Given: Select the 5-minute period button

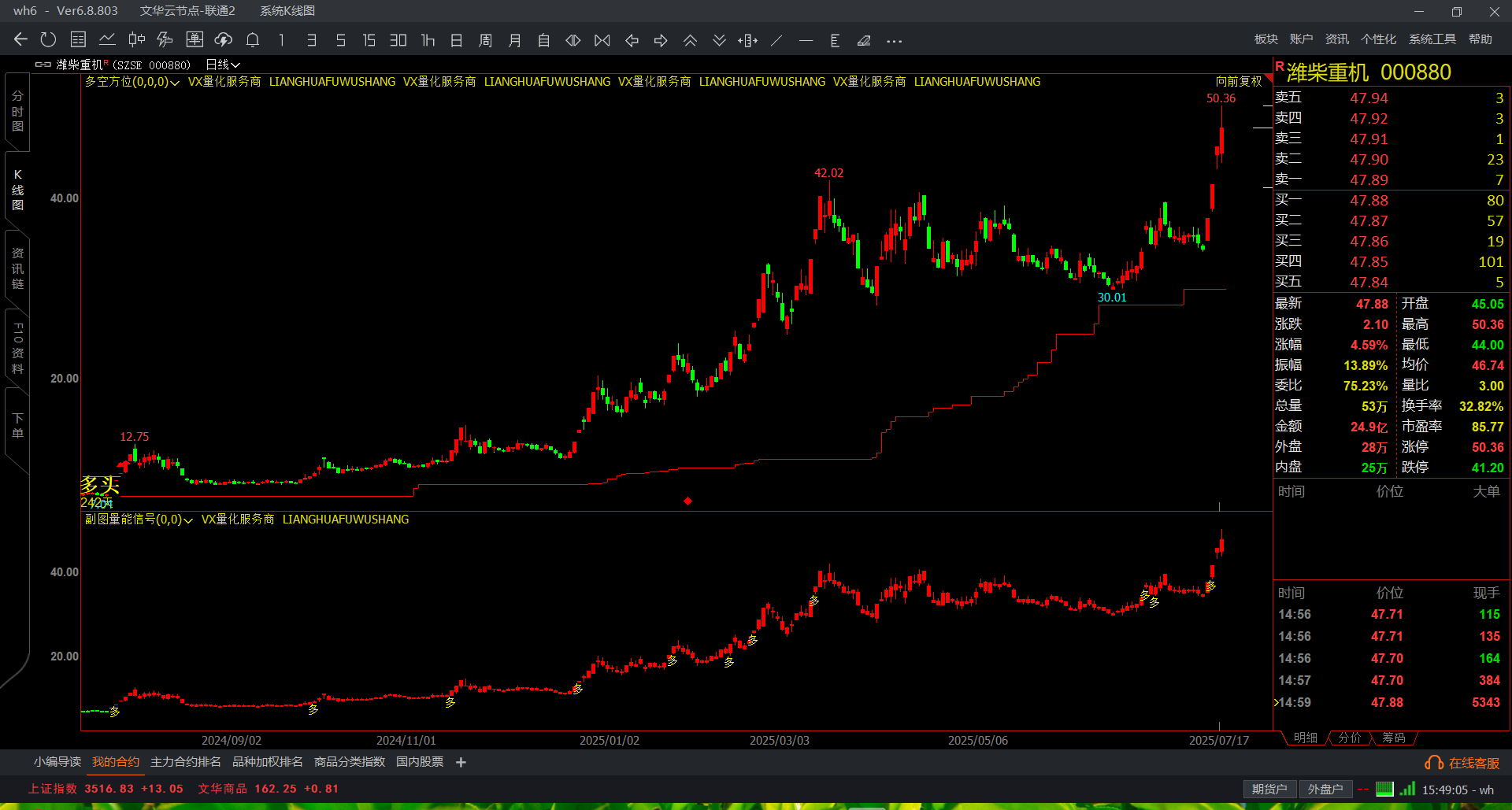Looking at the screenshot, I should [340, 40].
